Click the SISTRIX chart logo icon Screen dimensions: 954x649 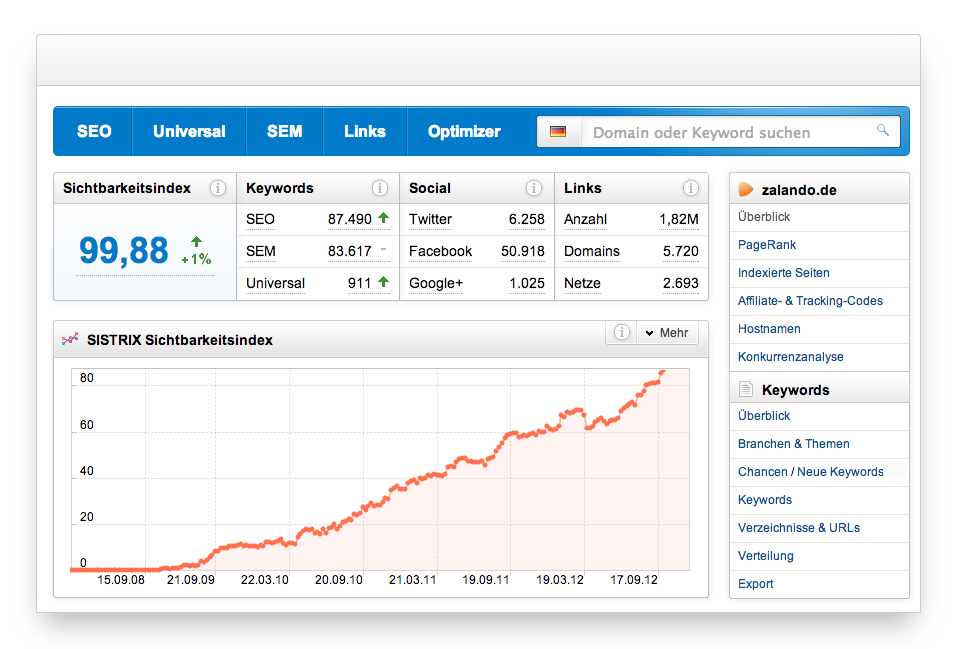point(69,340)
